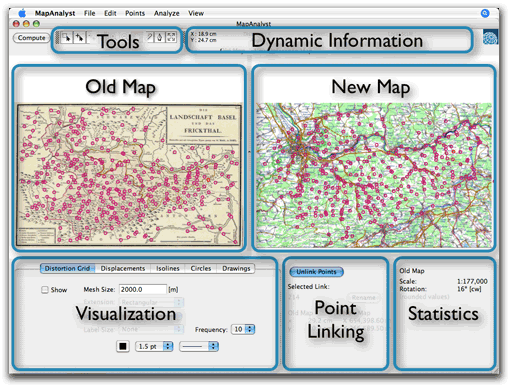Screen dimensions: 513x386
Task: Open the Frequency dropdown set to 10
Action: pyautogui.click(x=243, y=329)
